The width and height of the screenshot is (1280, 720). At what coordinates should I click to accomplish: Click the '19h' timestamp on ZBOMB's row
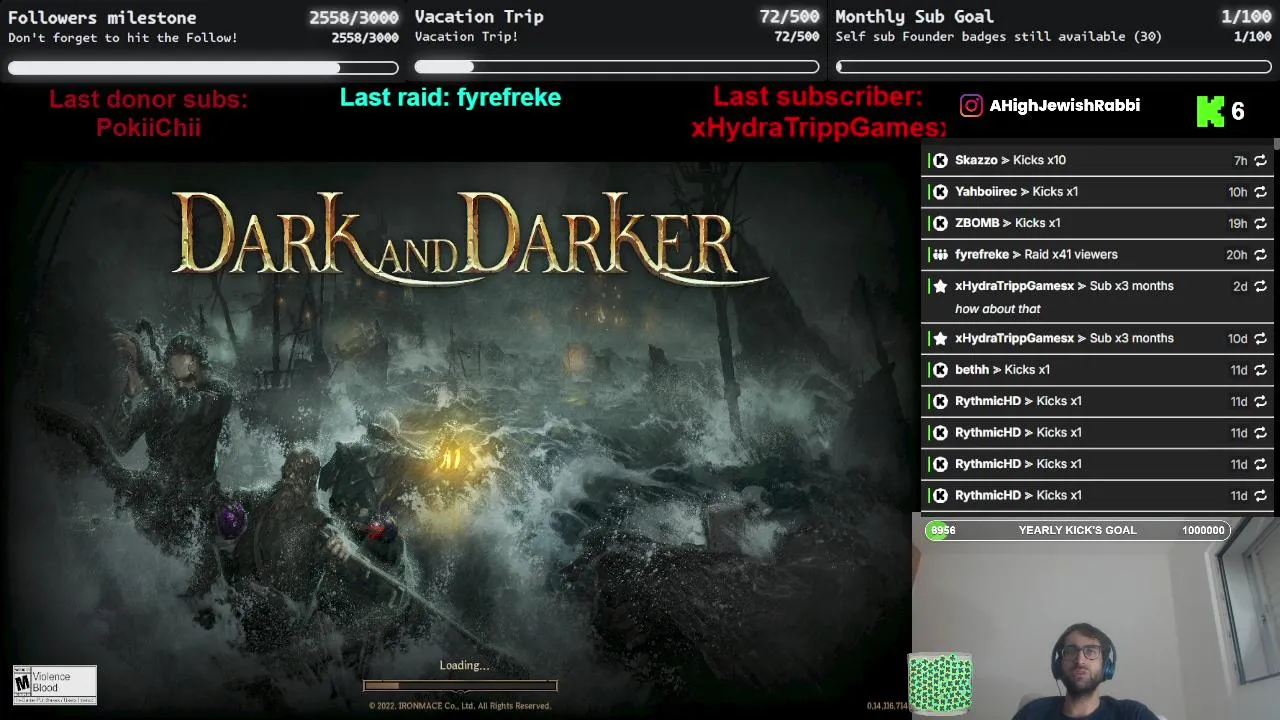pyautogui.click(x=1238, y=223)
